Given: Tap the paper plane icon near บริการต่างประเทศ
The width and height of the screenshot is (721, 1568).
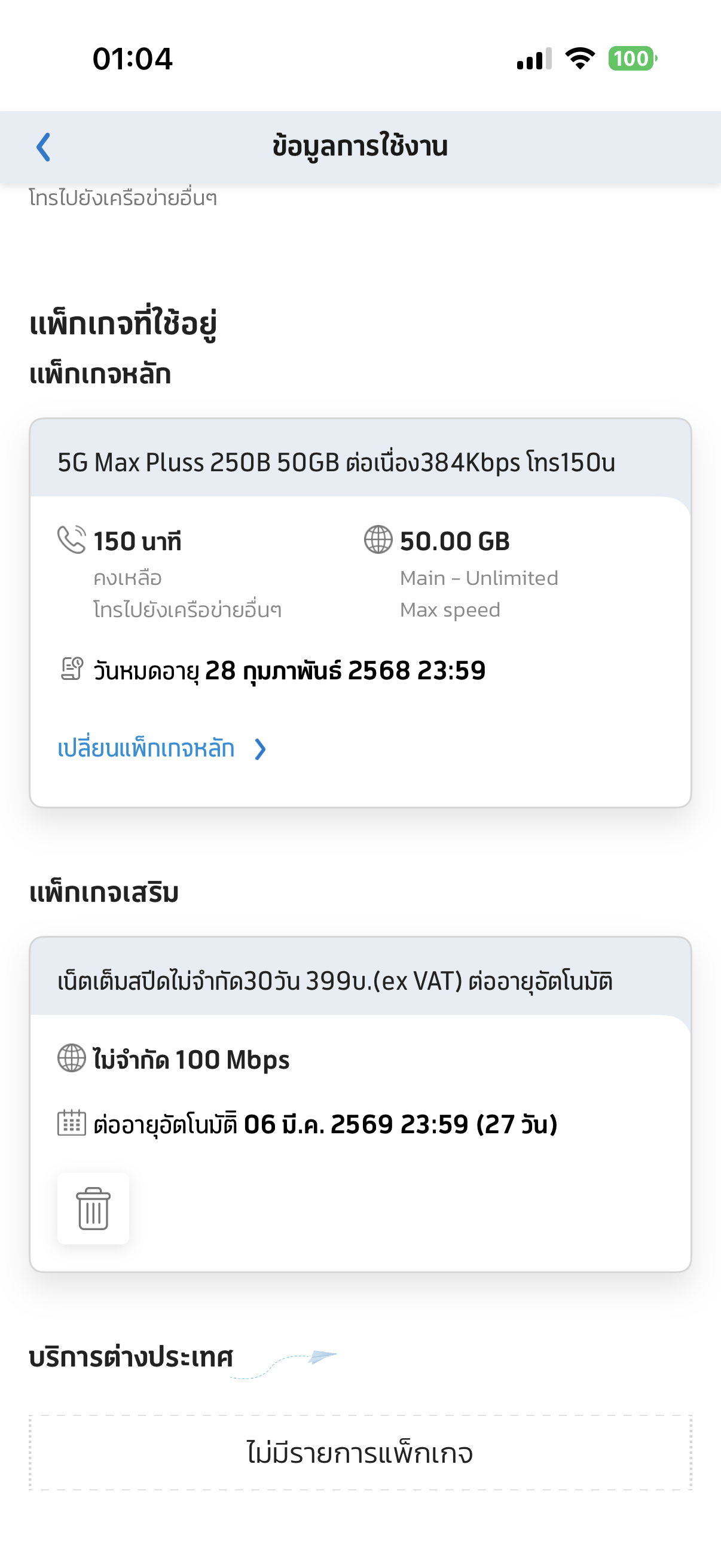Looking at the screenshot, I should [x=322, y=1356].
